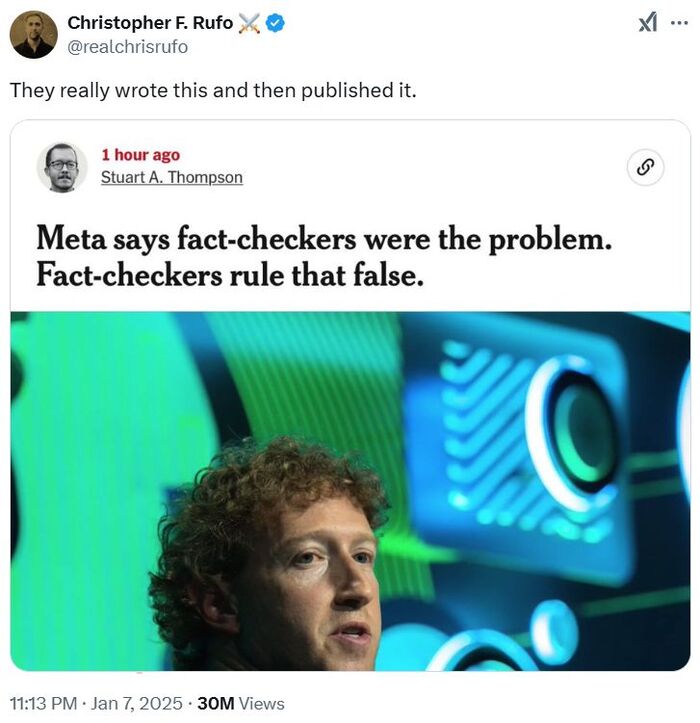
Task: Click the @realchrisrufo handle
Action: point(127,46)
